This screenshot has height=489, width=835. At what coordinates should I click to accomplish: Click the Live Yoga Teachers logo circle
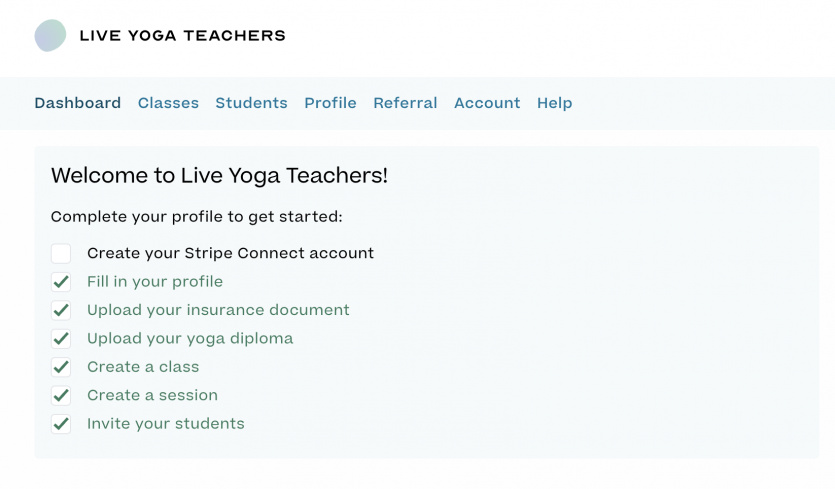(50, 35)
